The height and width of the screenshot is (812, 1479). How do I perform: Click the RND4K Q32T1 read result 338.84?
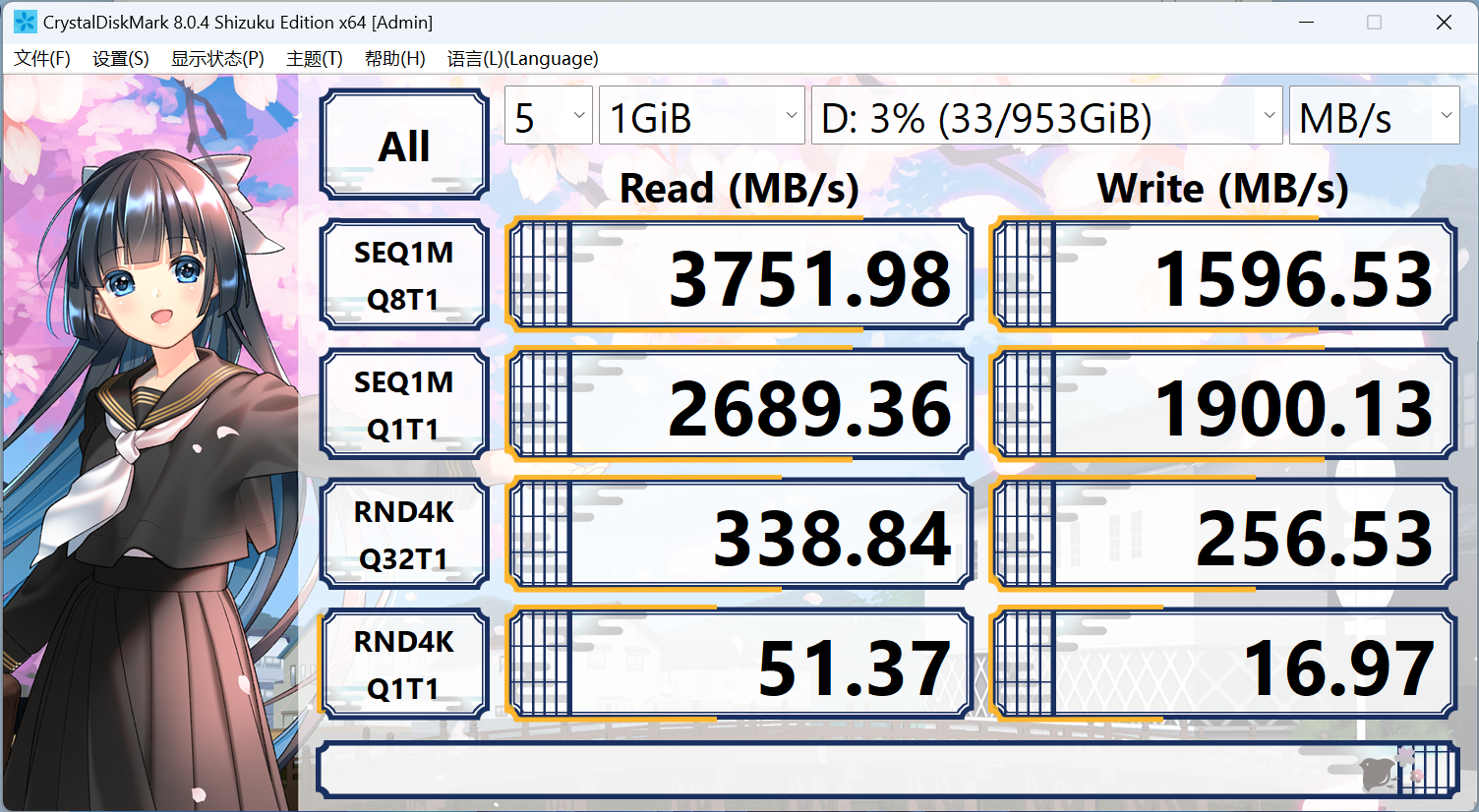(739, 535)
